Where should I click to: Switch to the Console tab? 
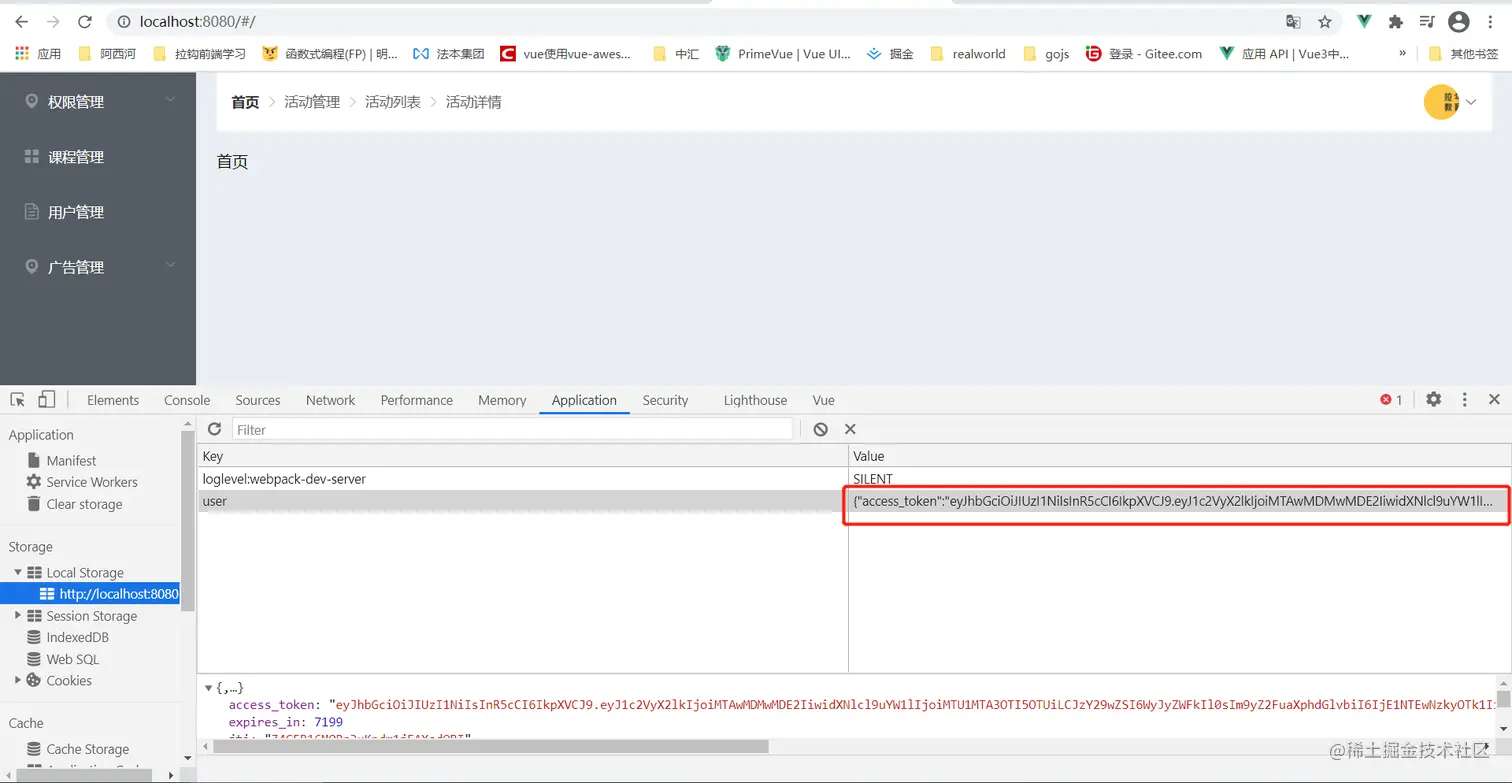[x=187, y=400]
